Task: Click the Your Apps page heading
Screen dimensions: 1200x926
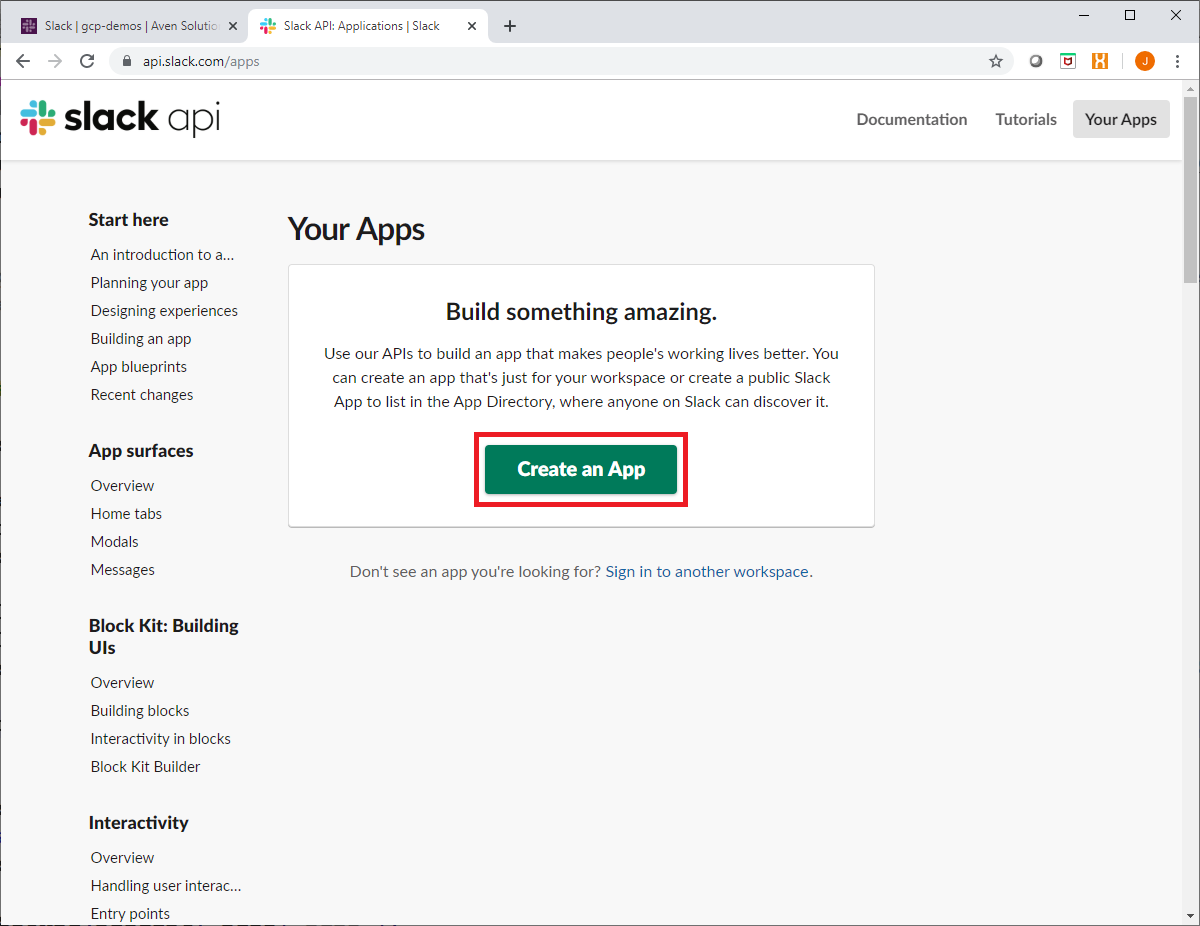Action: coord(357,229)
